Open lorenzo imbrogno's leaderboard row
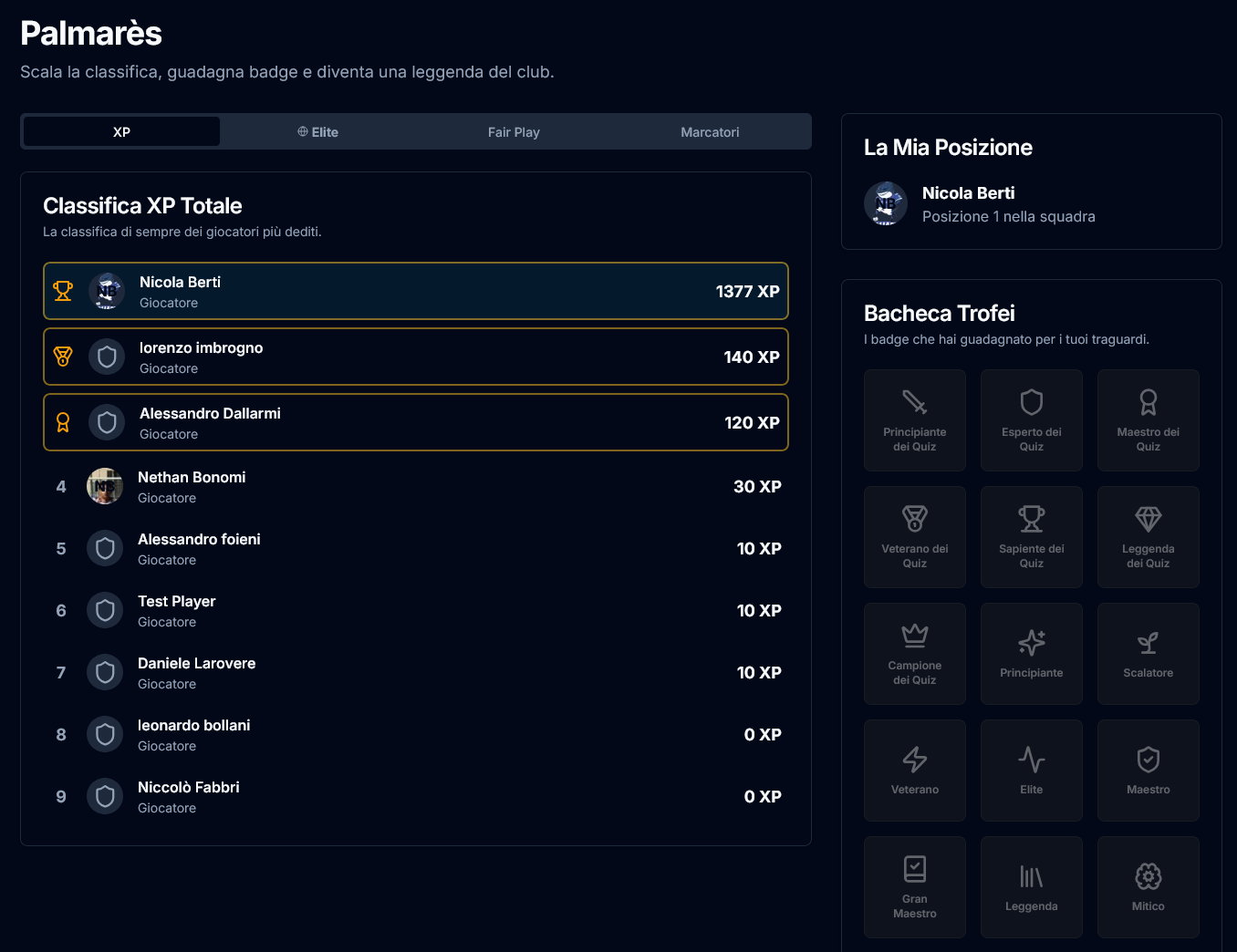This screenshot has width=1237, height=952. [x=415, y=357]
